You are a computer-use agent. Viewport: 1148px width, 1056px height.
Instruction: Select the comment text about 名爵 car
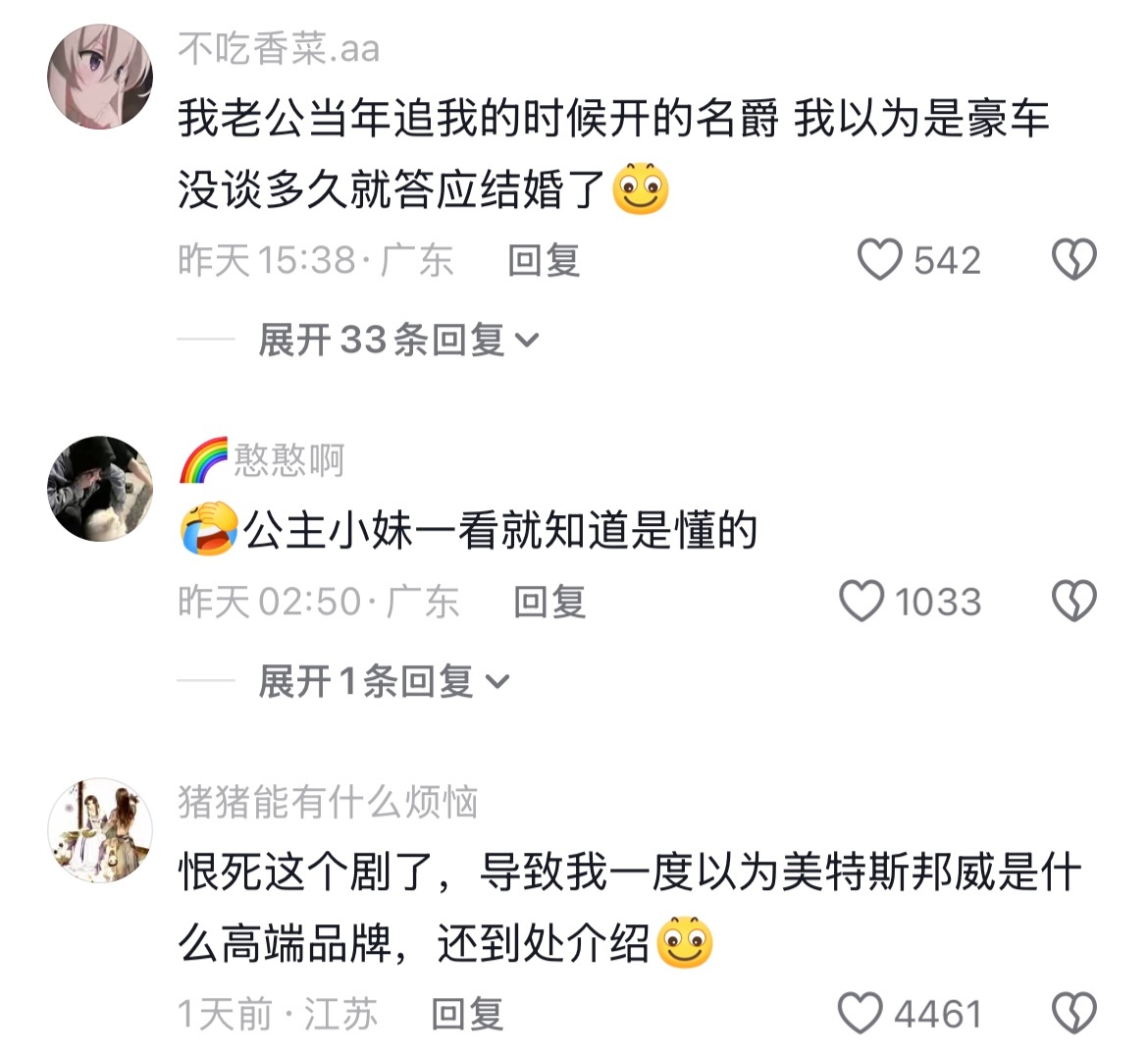click(613, 154)
